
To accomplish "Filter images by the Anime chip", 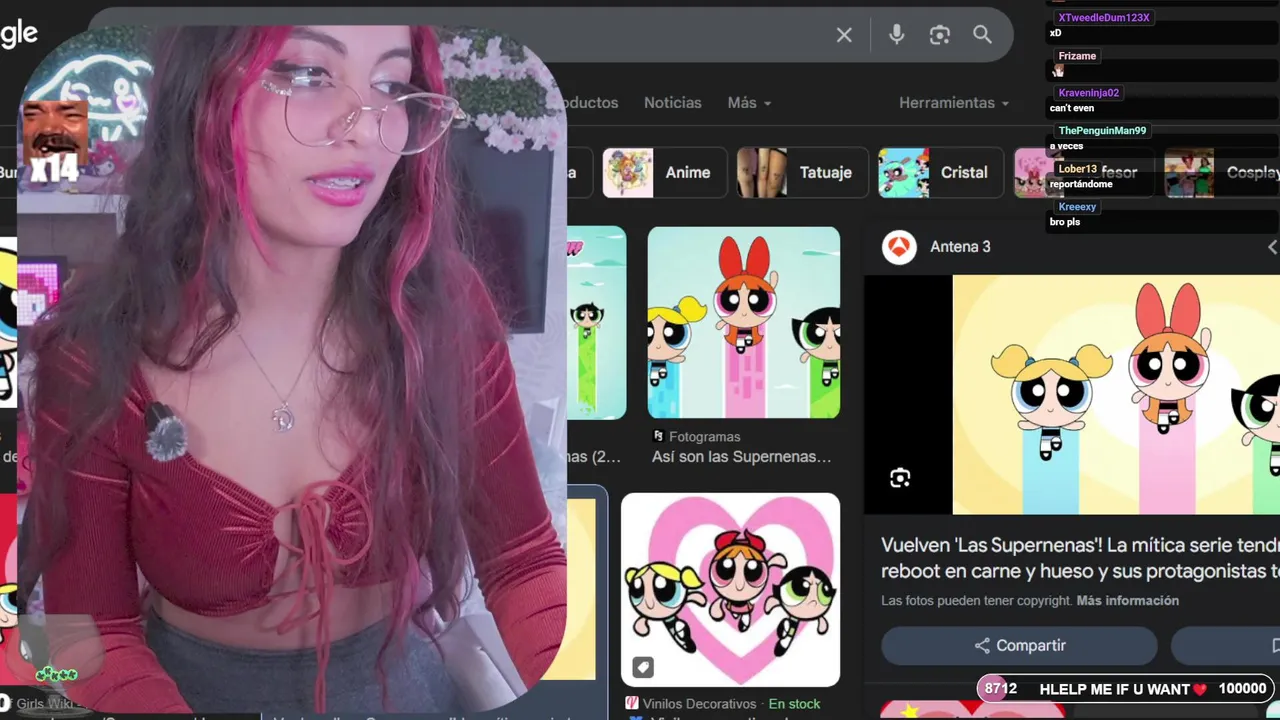I will click(664, 173).
